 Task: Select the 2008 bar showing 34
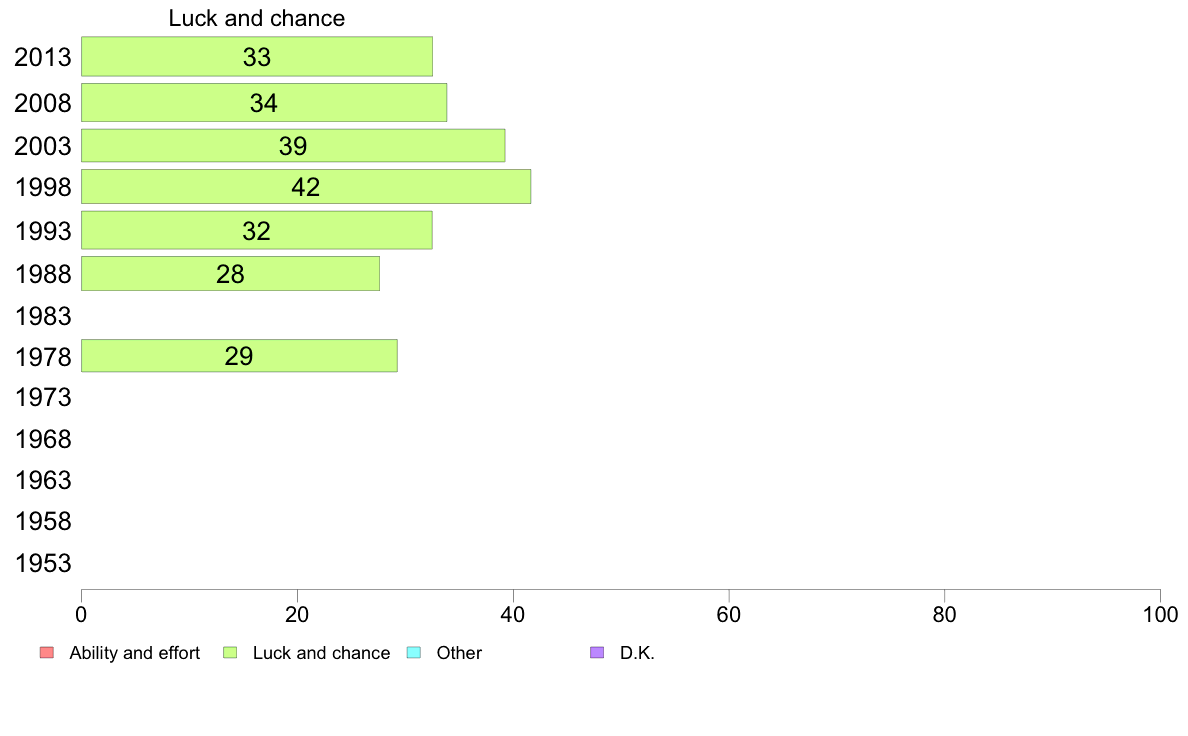click(x=264, y=102)
